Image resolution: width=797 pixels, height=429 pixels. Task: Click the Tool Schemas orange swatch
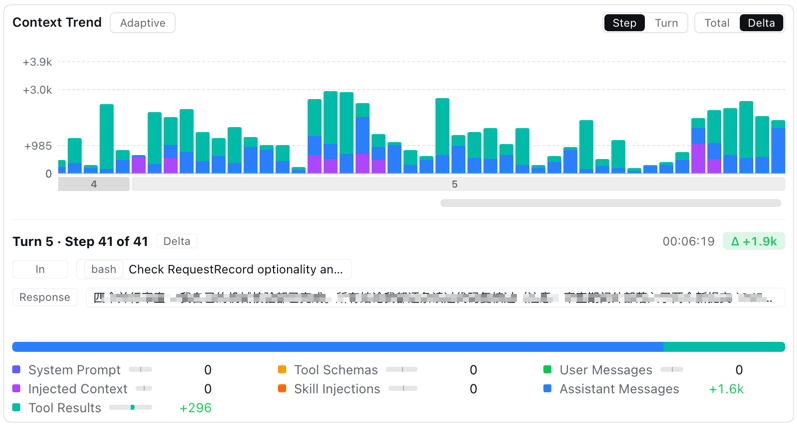point(282,370)
